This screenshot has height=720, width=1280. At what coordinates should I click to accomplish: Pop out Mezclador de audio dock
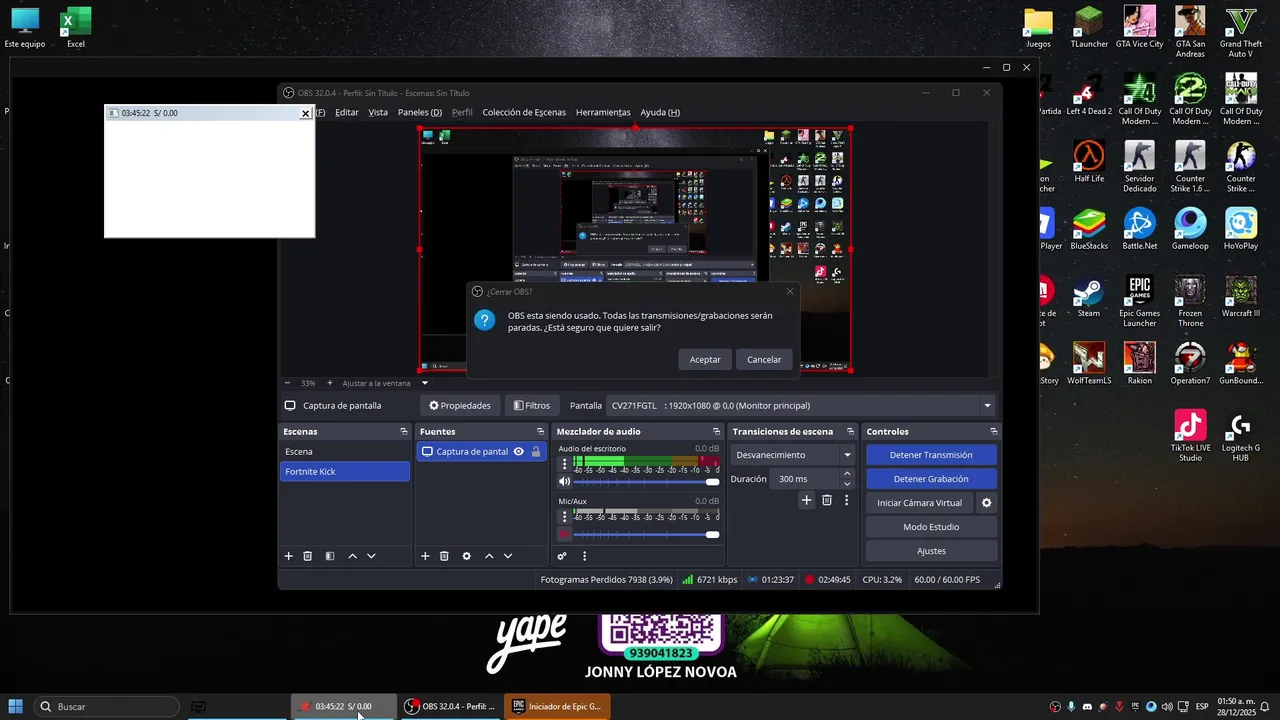716,432
